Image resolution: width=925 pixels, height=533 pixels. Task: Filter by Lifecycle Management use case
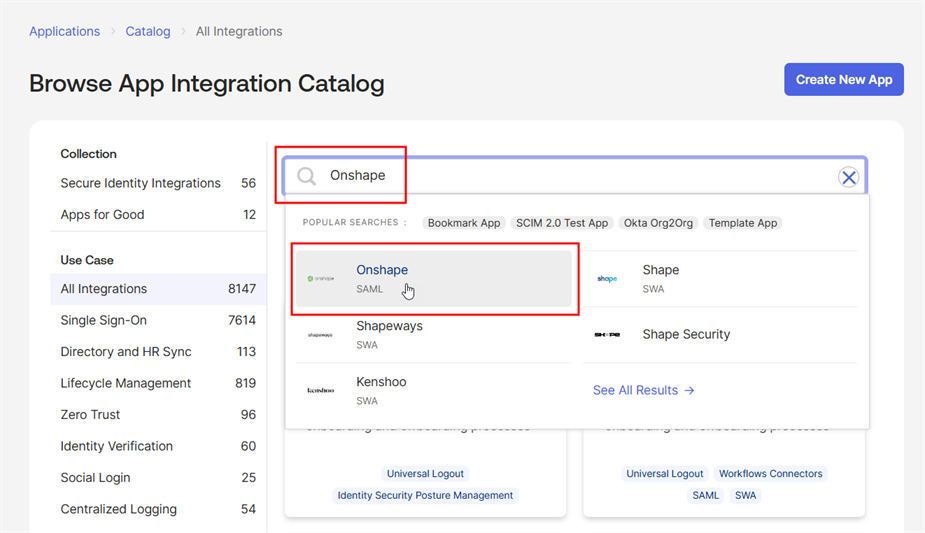coord(125,383)
